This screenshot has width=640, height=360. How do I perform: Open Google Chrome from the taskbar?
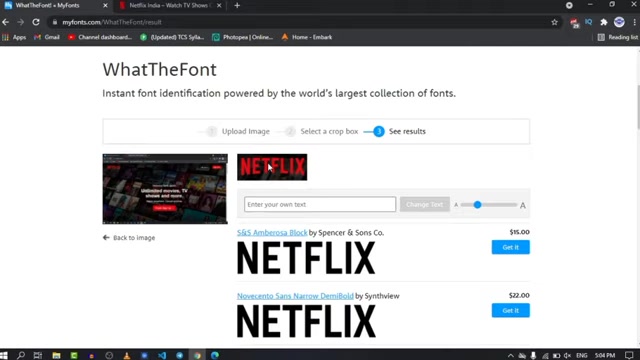tap(197, 355)
